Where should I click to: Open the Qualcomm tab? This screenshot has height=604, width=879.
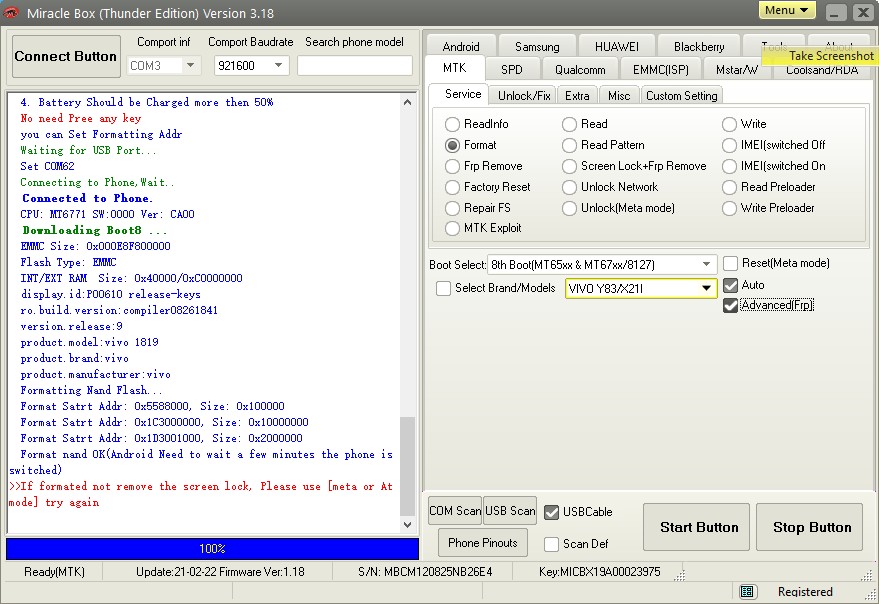coord(580,70)
